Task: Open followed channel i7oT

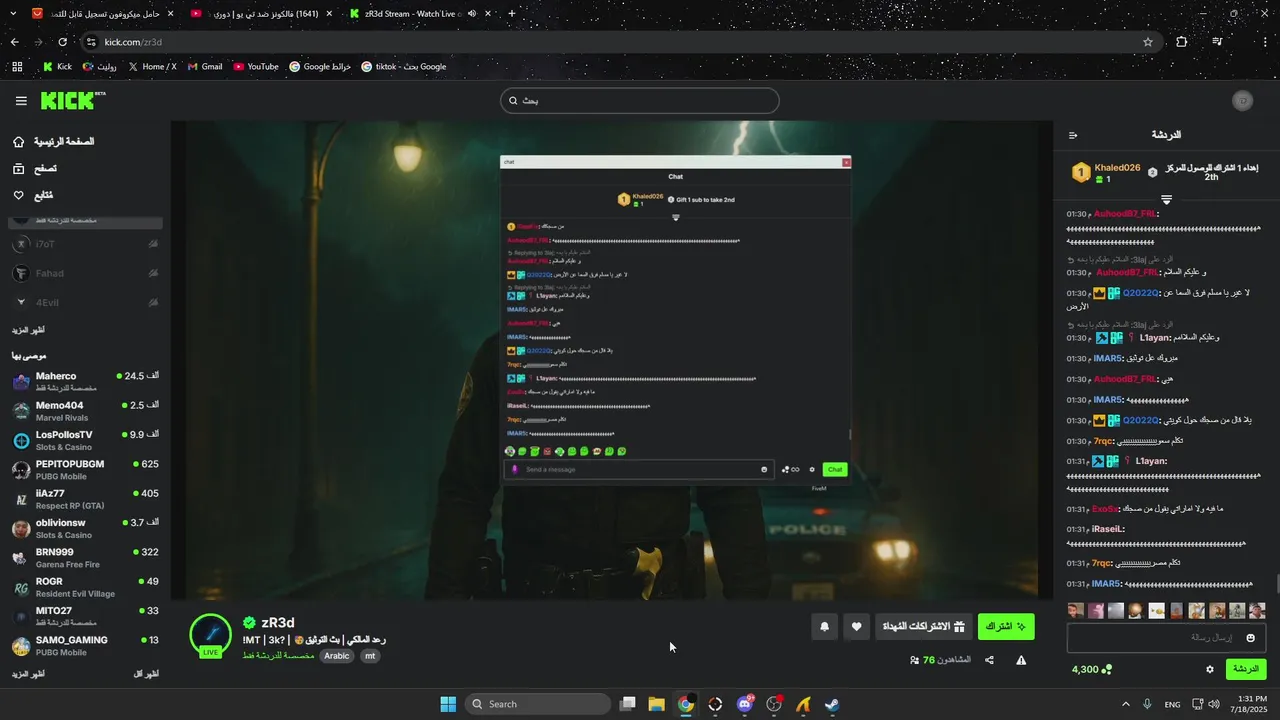Action: [x=85, y=244]
